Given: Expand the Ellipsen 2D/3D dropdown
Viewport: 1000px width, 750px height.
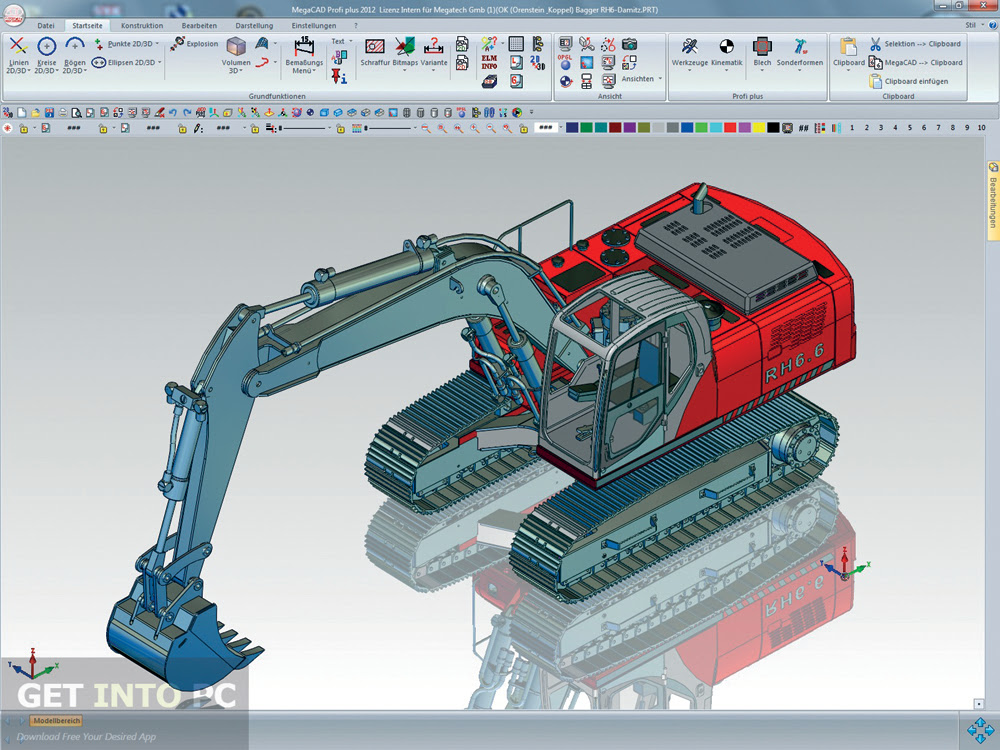Looking at the screenshot, I should tap(159, 62).
